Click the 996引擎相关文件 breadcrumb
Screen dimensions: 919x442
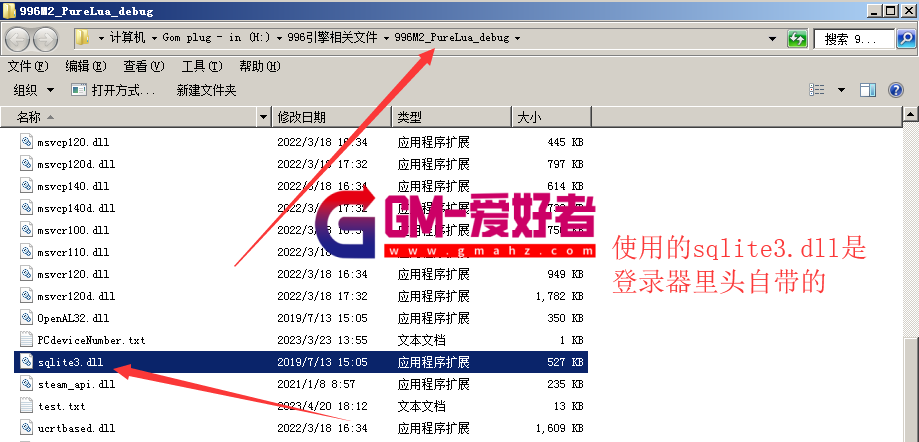[332, 38]
